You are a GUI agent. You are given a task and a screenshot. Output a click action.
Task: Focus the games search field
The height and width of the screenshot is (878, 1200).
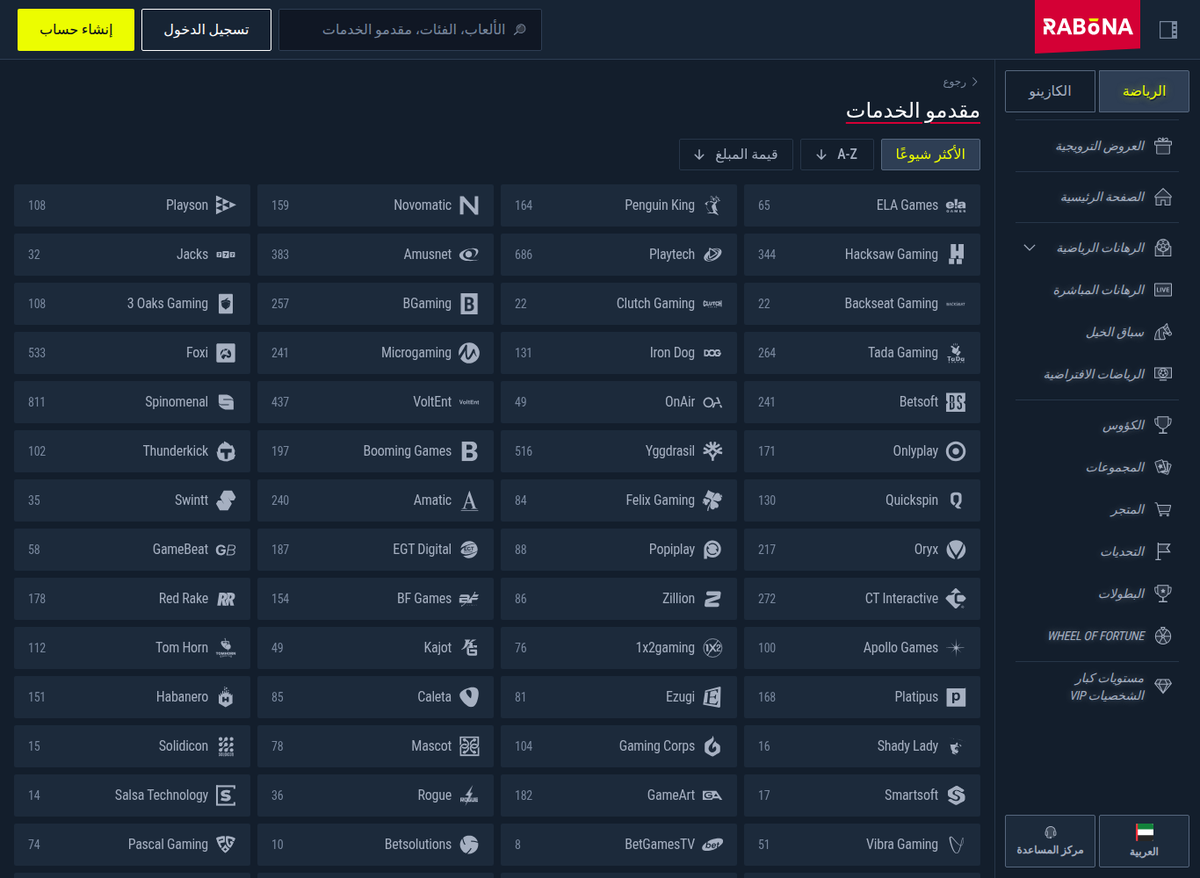[410, 30]
